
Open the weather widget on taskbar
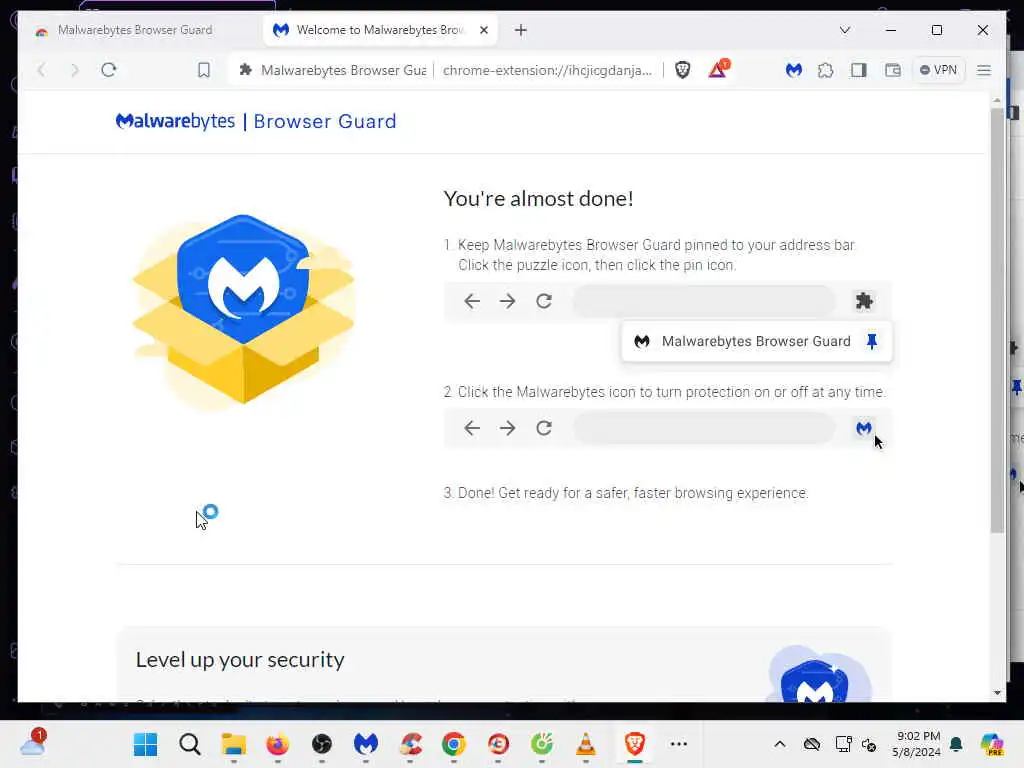coord(33,743)
